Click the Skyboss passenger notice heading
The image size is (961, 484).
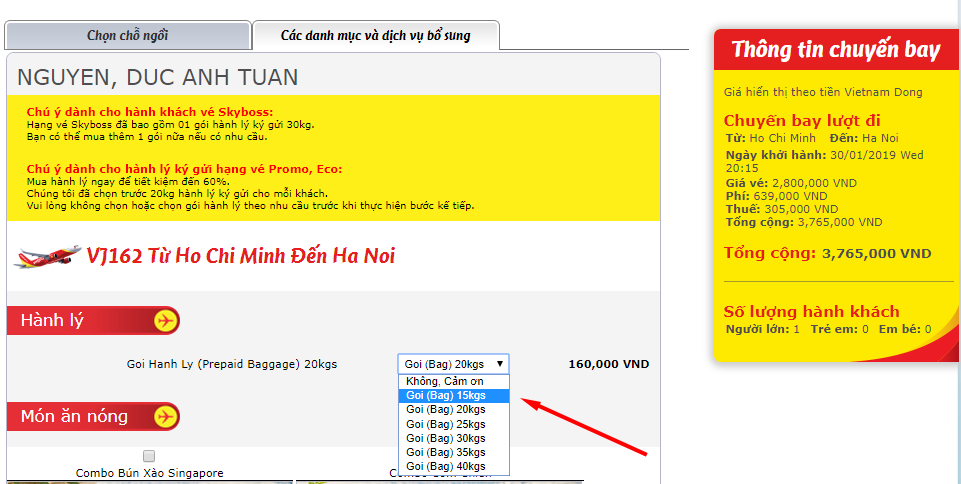150,112
